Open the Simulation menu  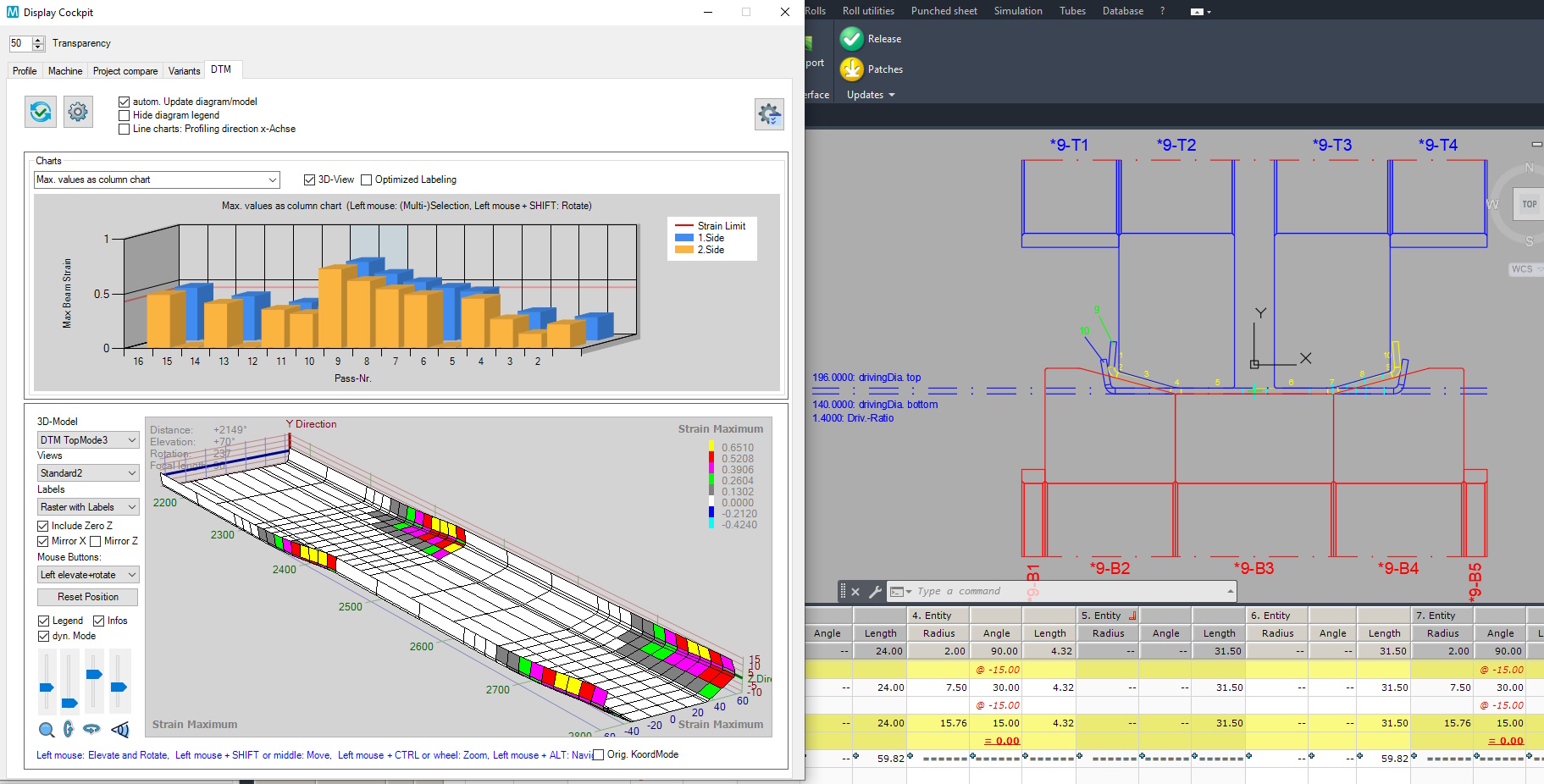tap(1017, 11)
